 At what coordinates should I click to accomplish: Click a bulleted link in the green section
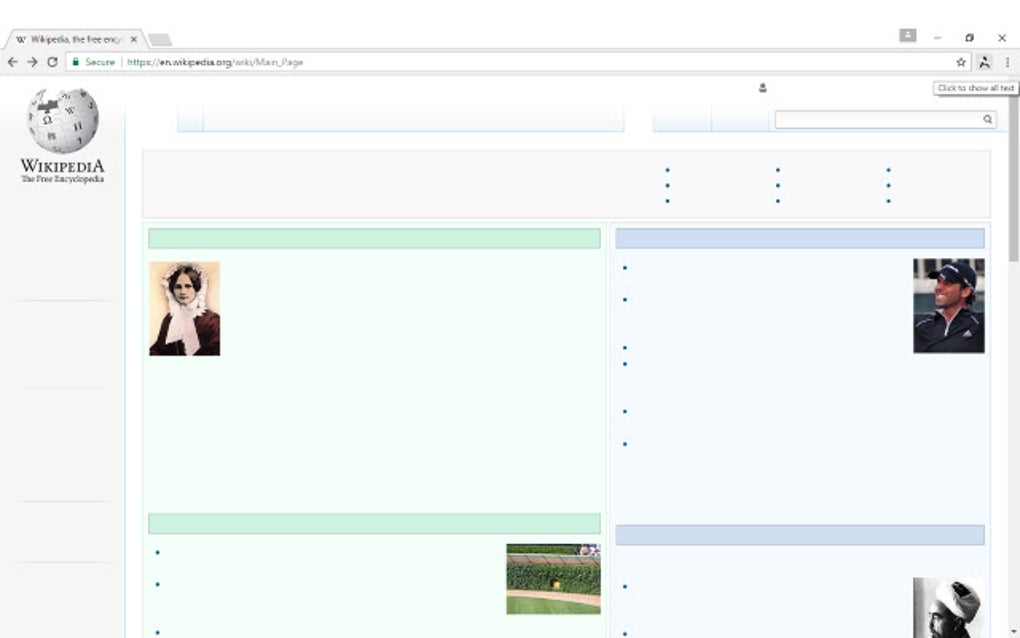pyautogui.click(x=158, y=551)
